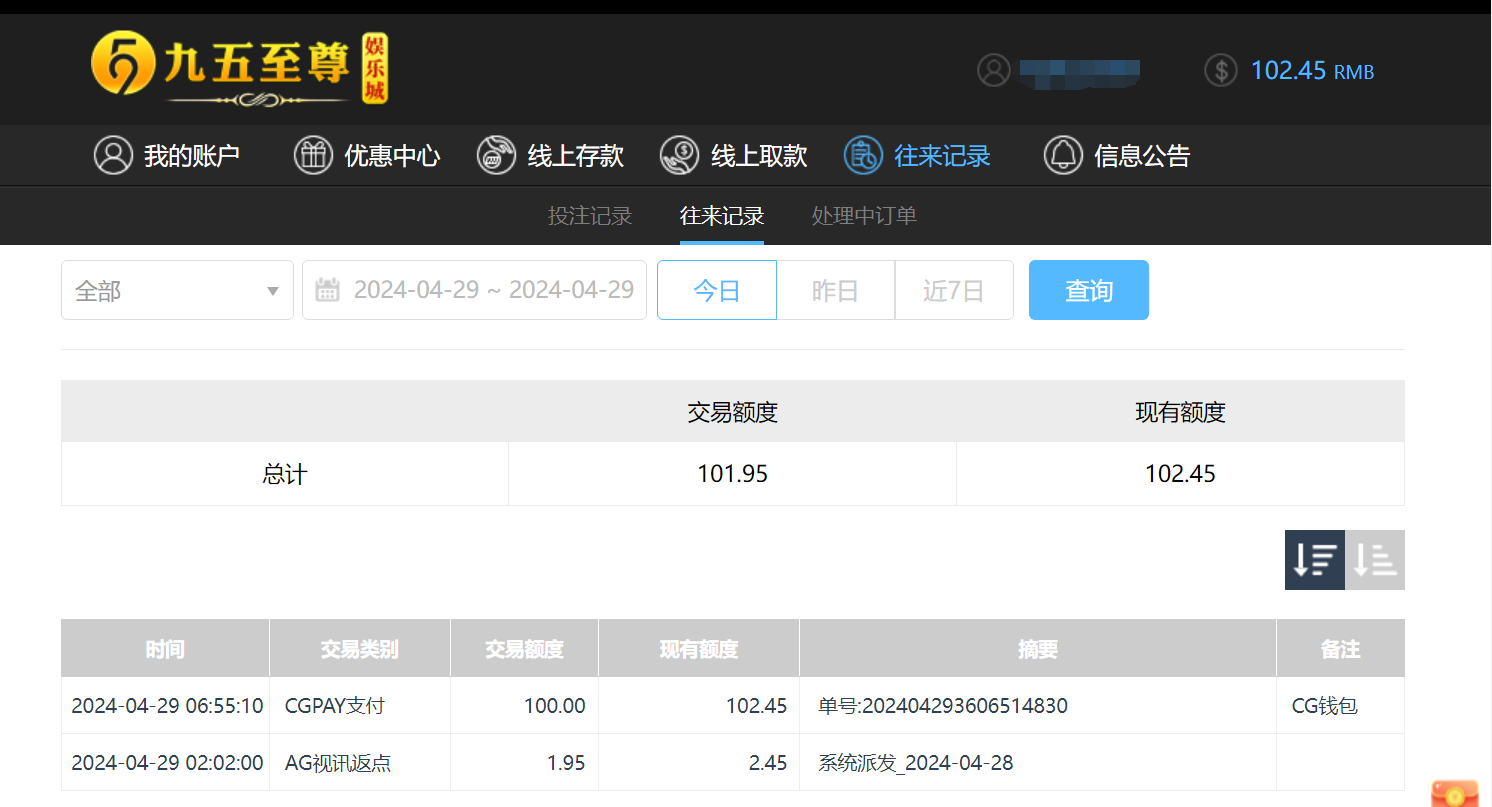1492x807 pixels.
Task: Click the calendar icon in date field
Action: click(x=327, y=290)
